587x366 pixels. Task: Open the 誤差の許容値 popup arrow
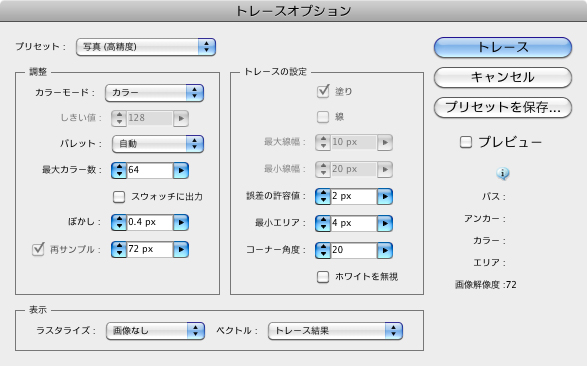click(385, 196)
